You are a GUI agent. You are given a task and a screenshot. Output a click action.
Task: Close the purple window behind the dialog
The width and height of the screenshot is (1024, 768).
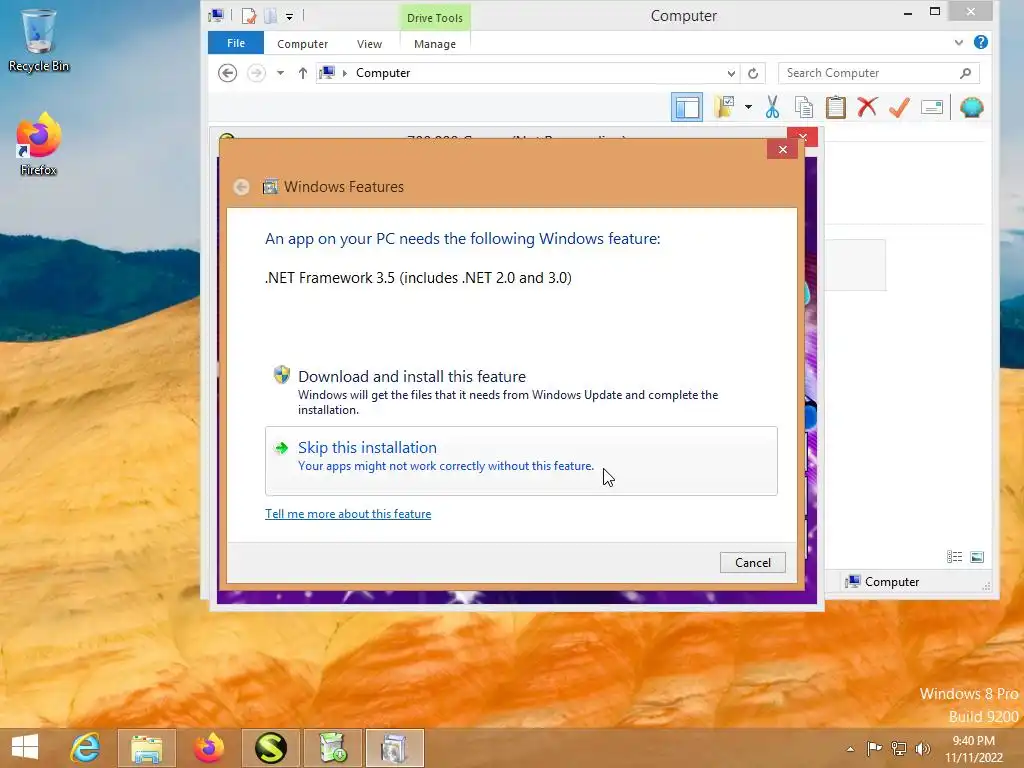[x=803, y=136]
